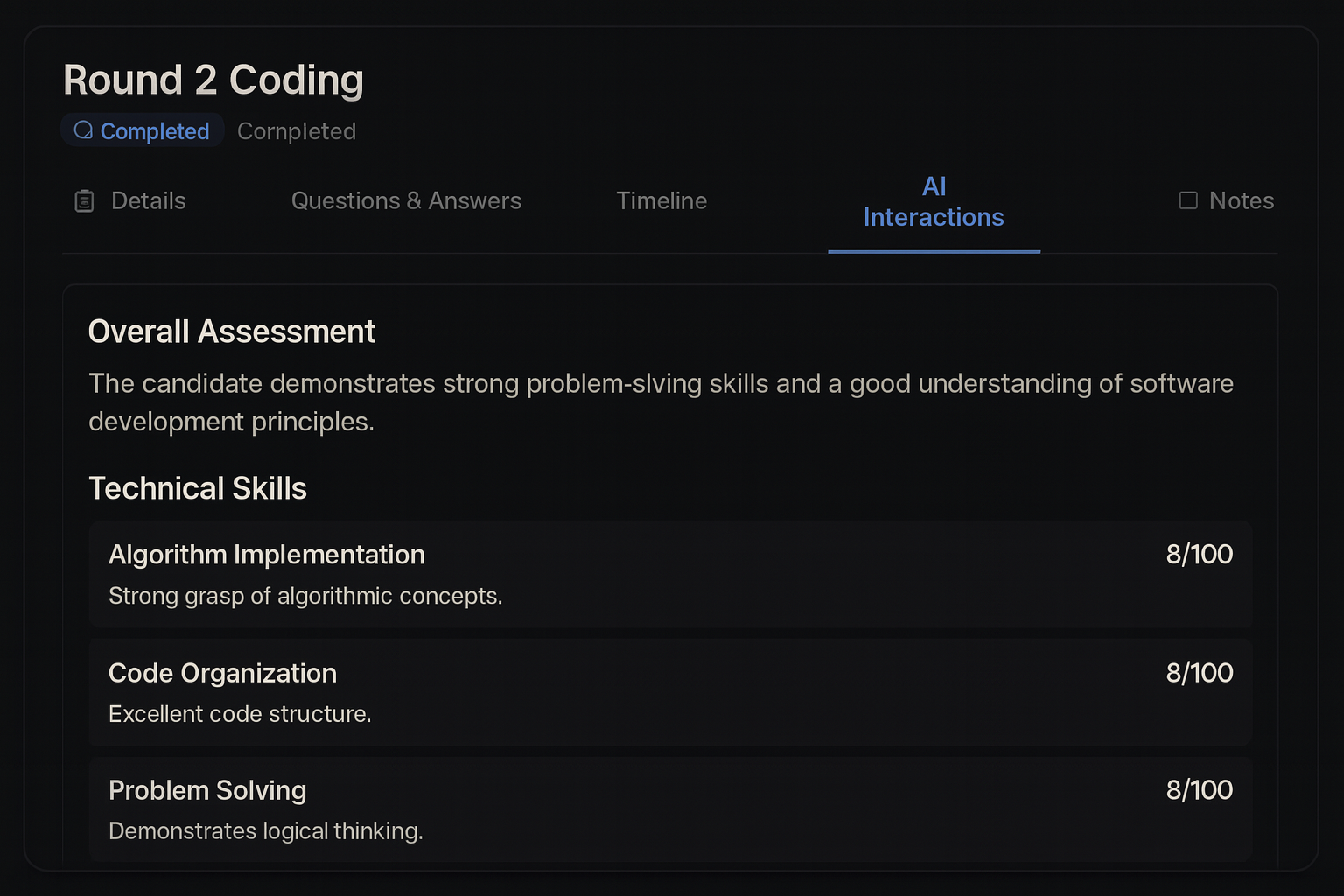1344x896 pixels.
Task: Click the Problem Solving 8/100 score
Action: 1199,790
